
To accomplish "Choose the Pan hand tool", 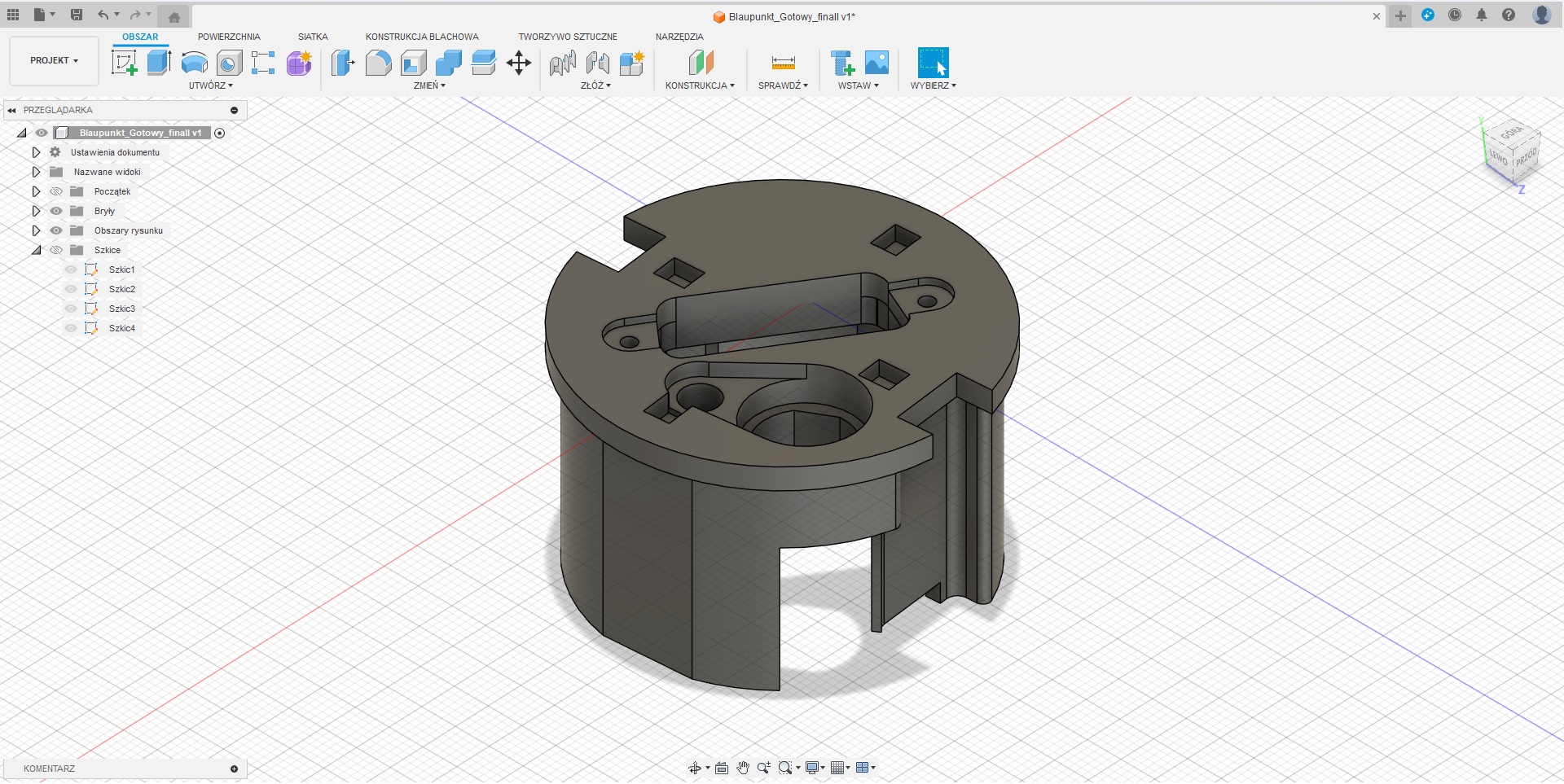I will tap(743, 768).
